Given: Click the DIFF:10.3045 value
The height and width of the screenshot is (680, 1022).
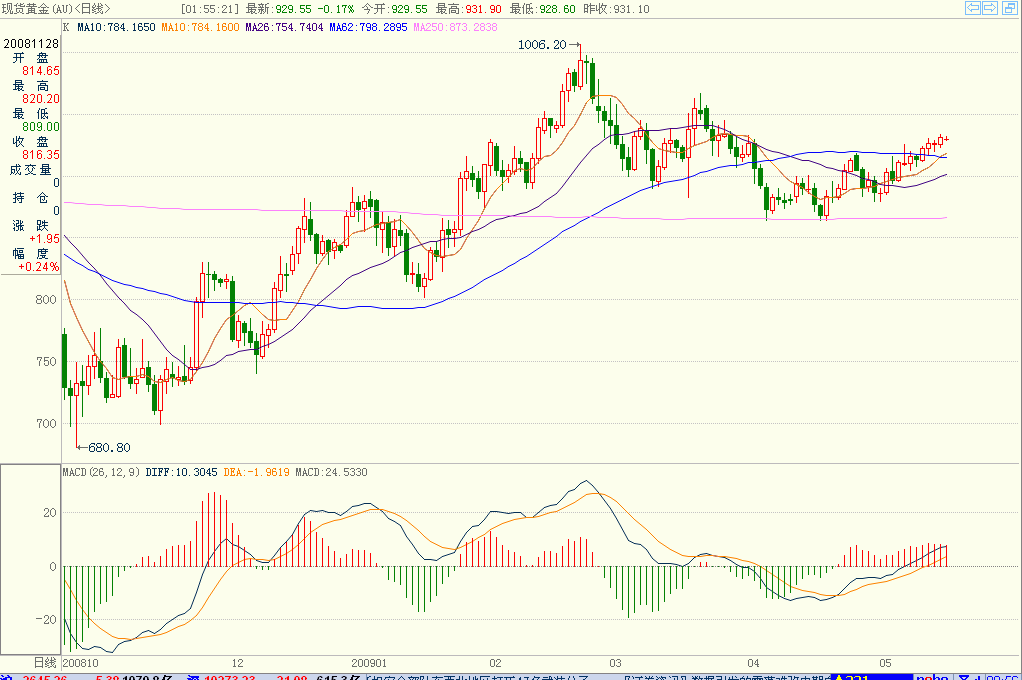Looking at the screenshot, I should pyautogui.click(x=181, y=472).
